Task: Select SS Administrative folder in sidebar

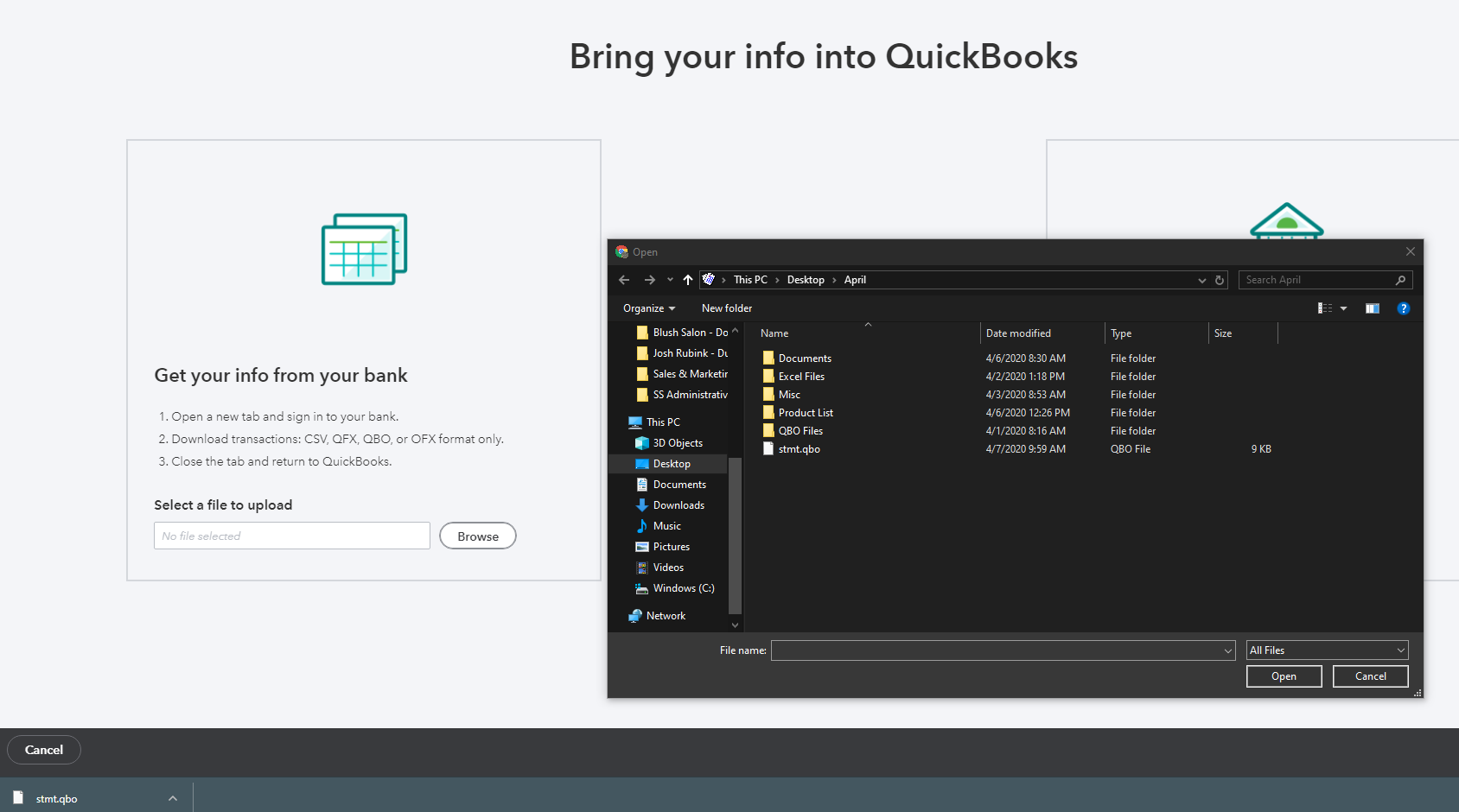Action: coord(682,395)
